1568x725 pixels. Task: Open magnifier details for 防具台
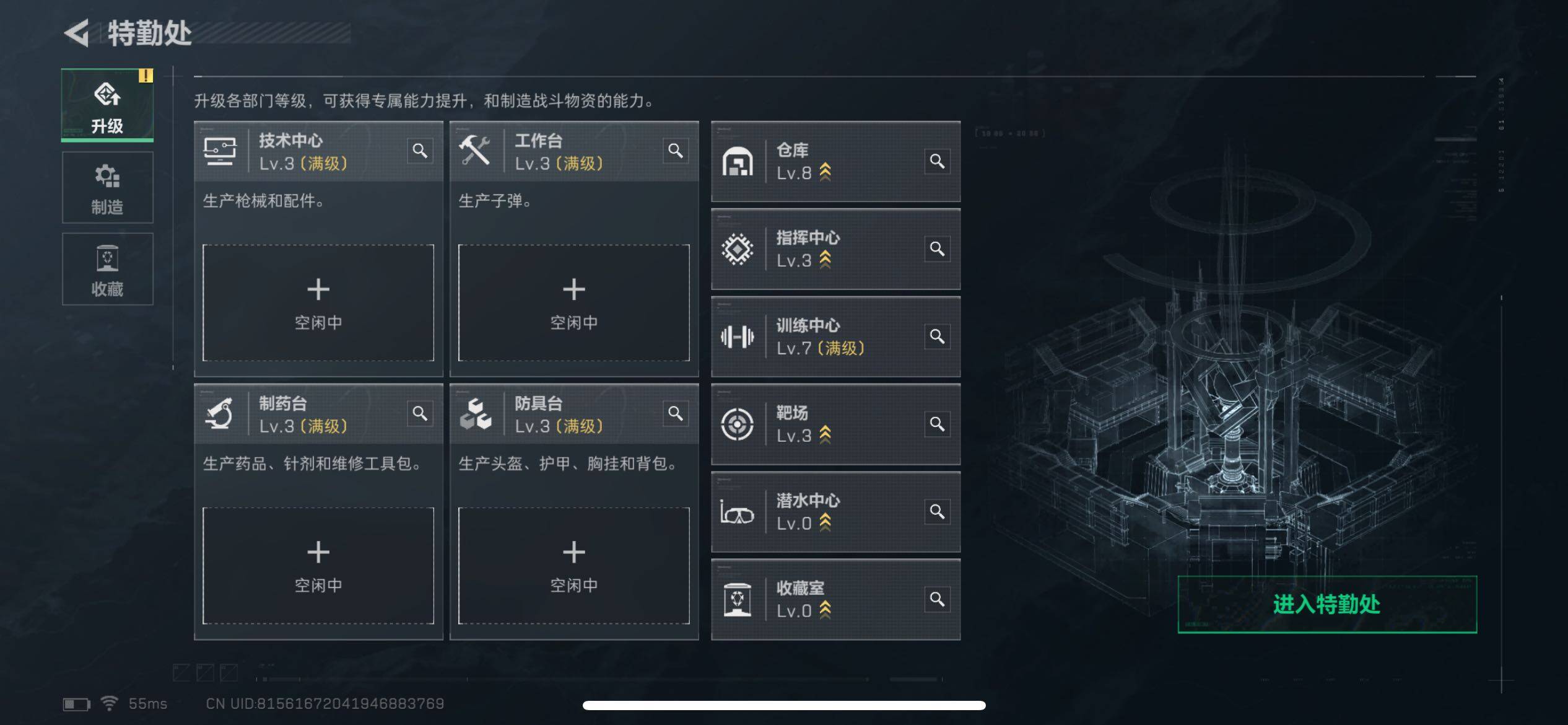[x=676, y=413]
